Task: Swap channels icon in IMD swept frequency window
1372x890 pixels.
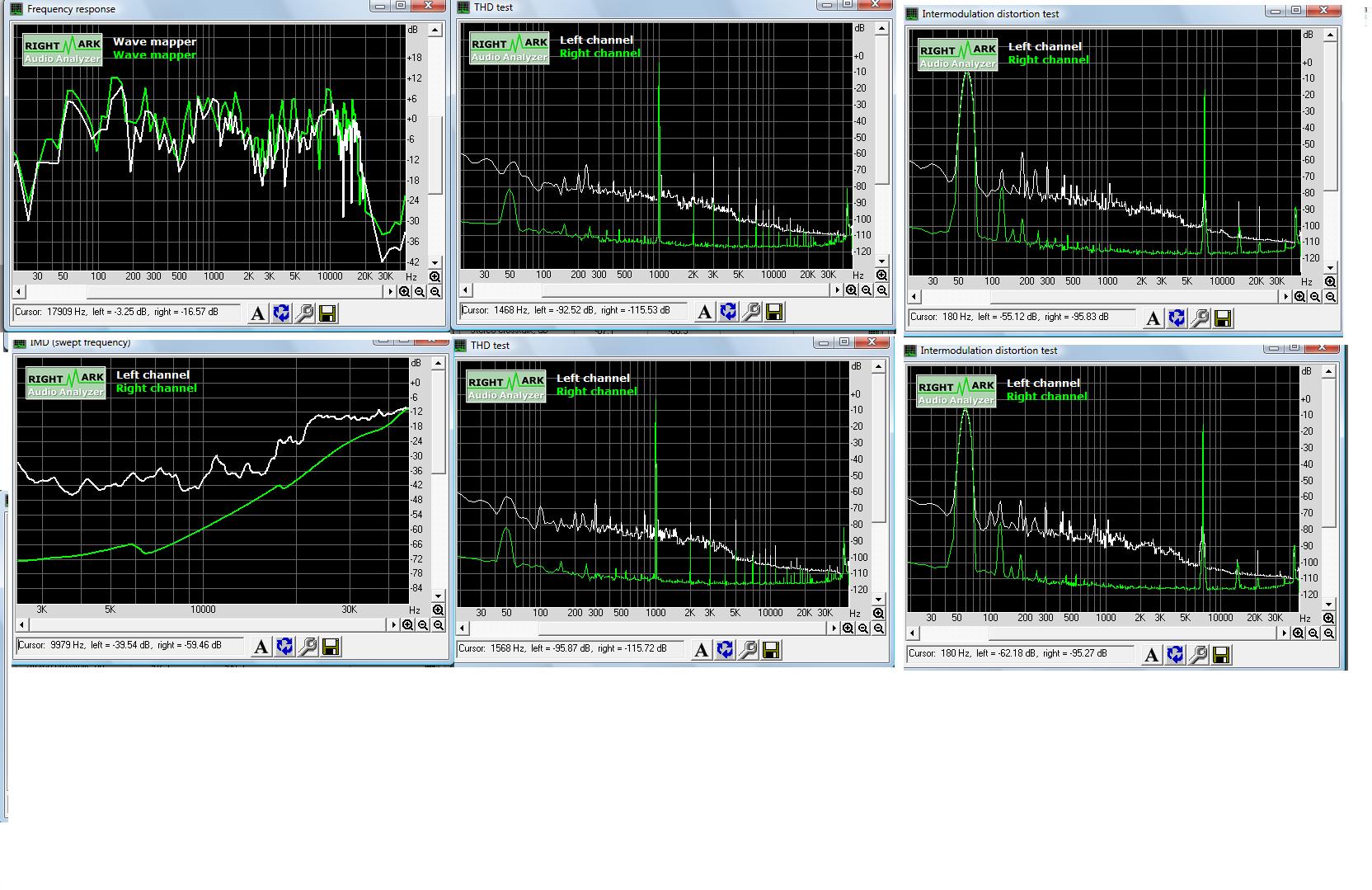Action: pyautogui.click(x=284, y=647)
